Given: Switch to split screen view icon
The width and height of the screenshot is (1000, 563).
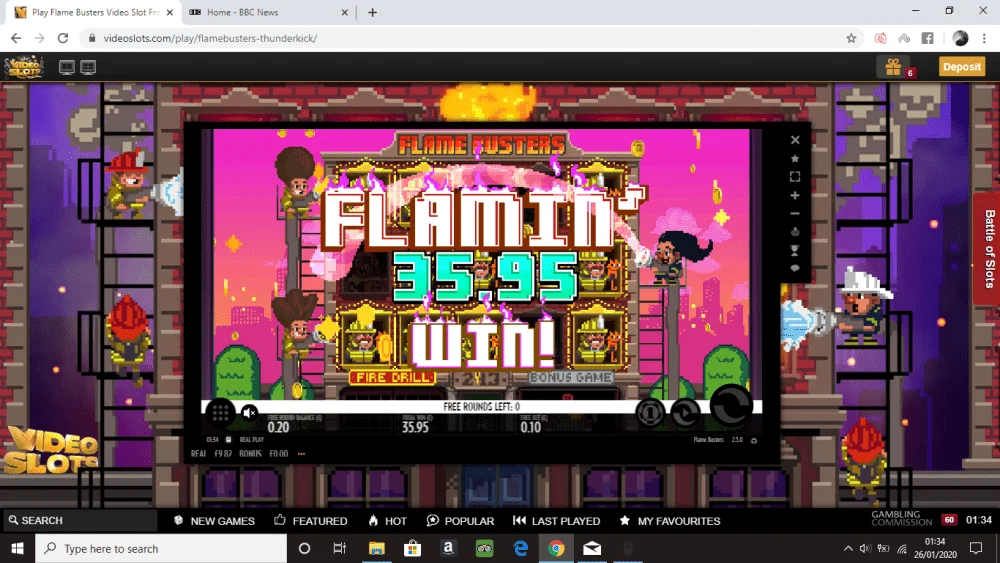Looking at the screenshot, I should pos(88,67).
